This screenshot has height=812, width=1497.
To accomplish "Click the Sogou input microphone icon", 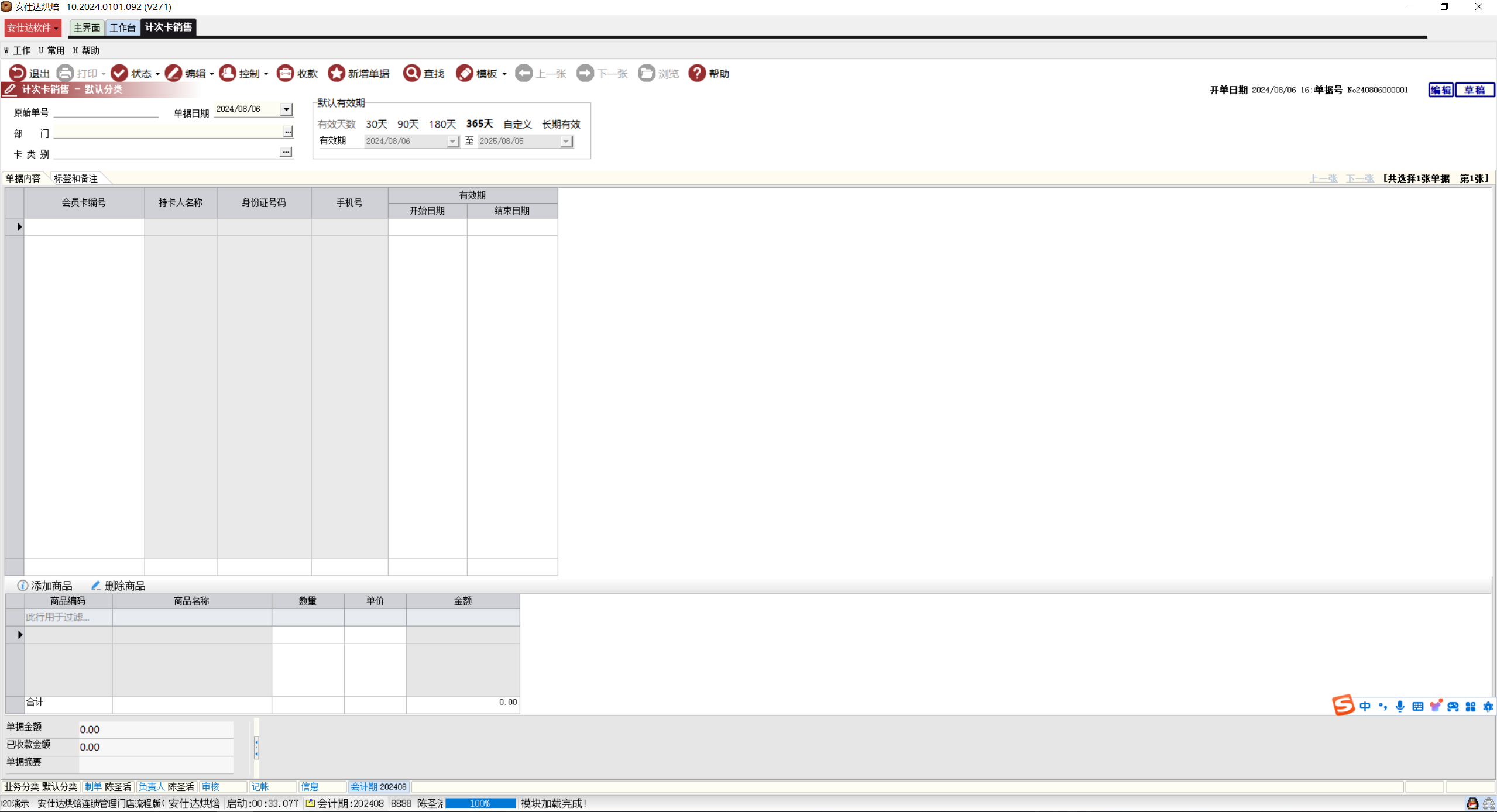I will 1399,706.
